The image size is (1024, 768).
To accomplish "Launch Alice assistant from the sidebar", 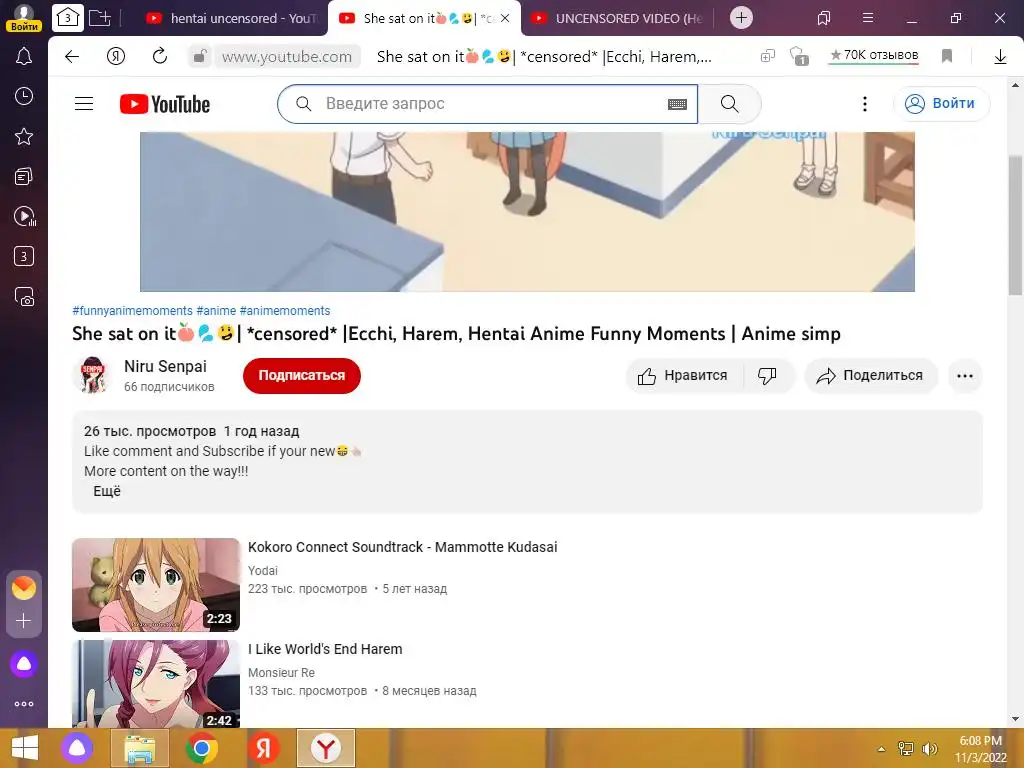I will 24,664.
